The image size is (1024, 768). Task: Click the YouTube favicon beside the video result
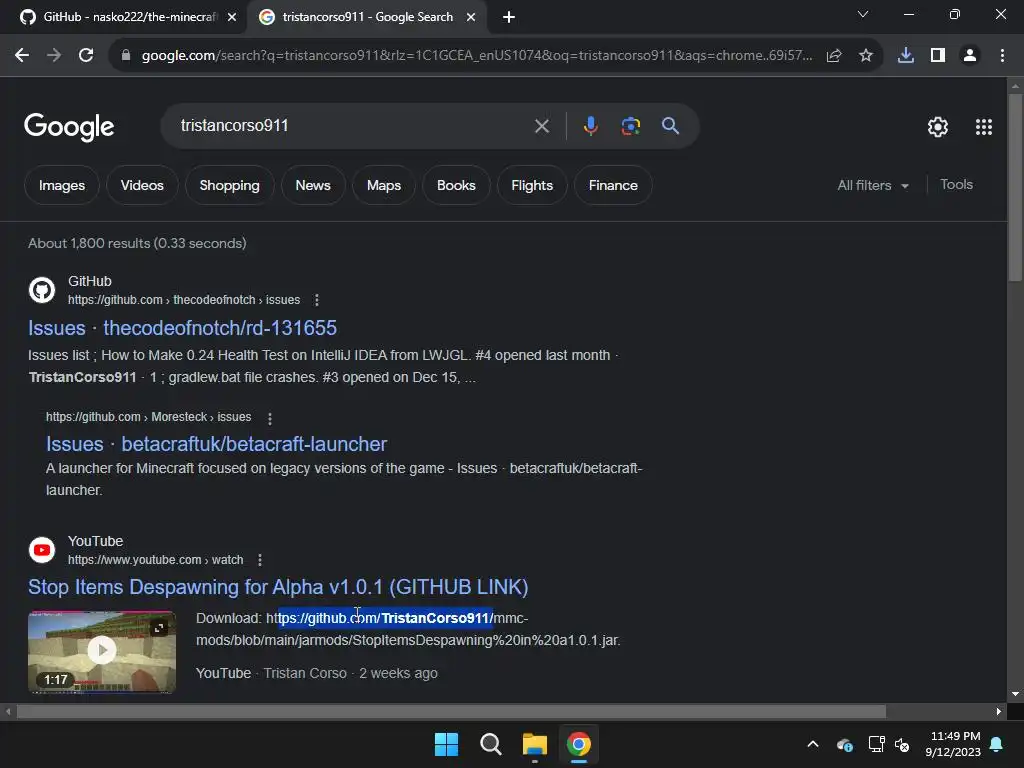(42, 550)
